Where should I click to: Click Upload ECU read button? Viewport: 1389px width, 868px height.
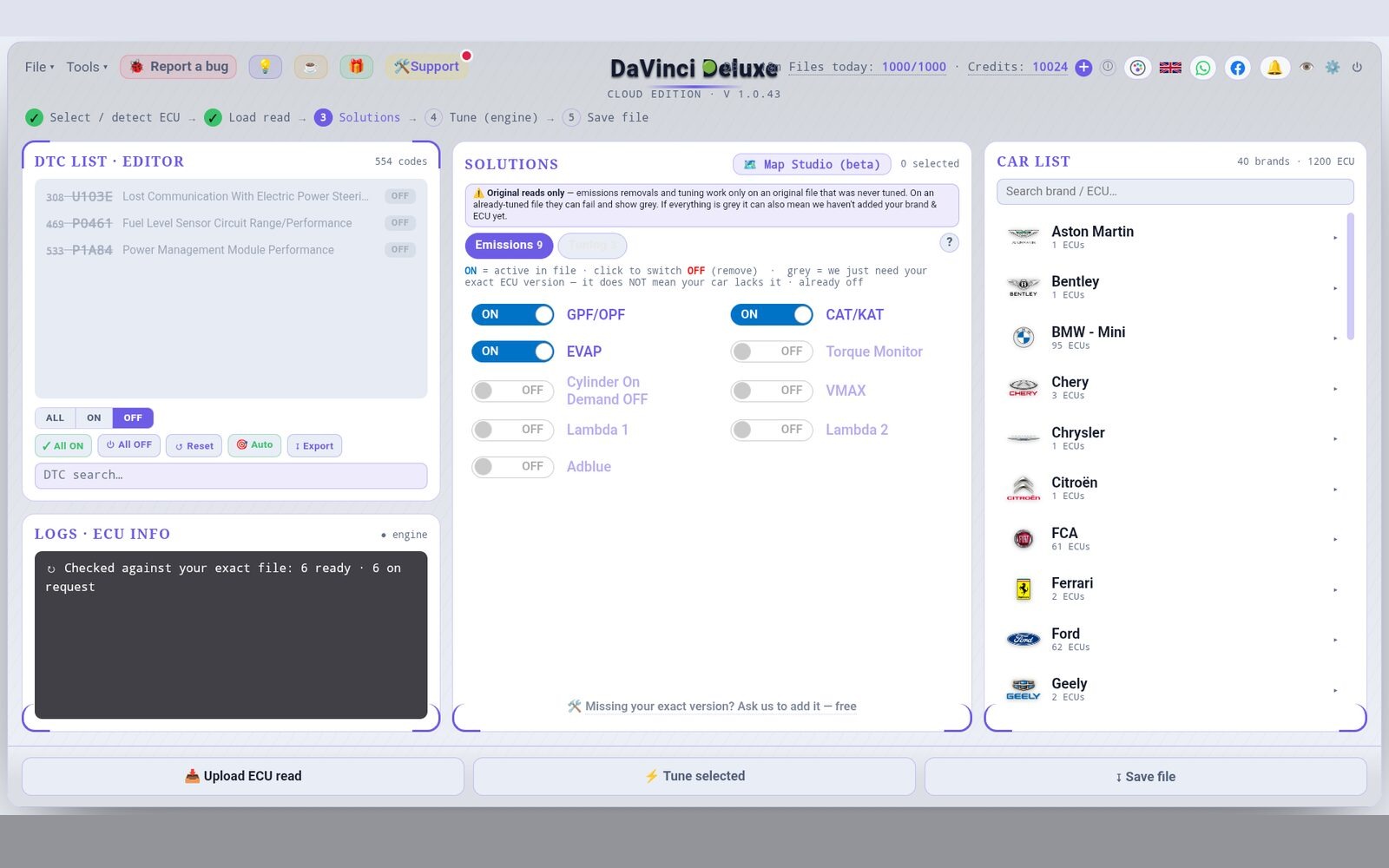point(243,776)
